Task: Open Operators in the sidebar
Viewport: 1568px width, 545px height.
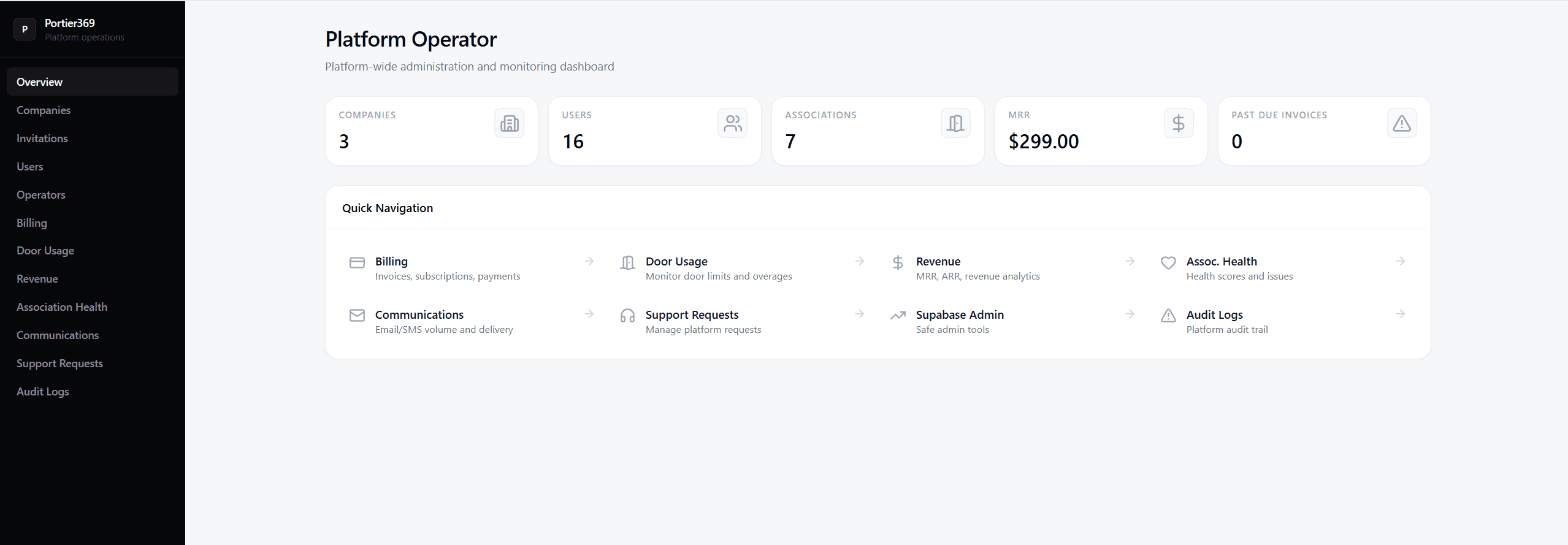Action: point(93,194)
